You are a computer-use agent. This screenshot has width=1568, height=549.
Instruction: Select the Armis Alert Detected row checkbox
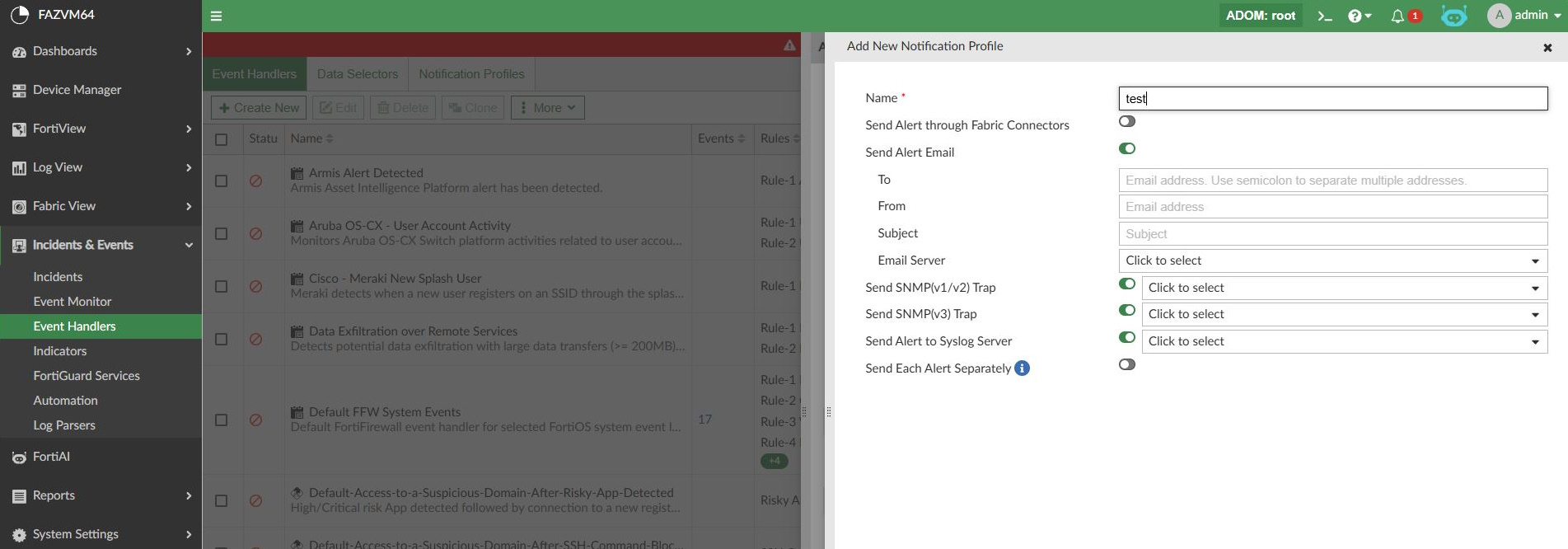tap(221, 181)
